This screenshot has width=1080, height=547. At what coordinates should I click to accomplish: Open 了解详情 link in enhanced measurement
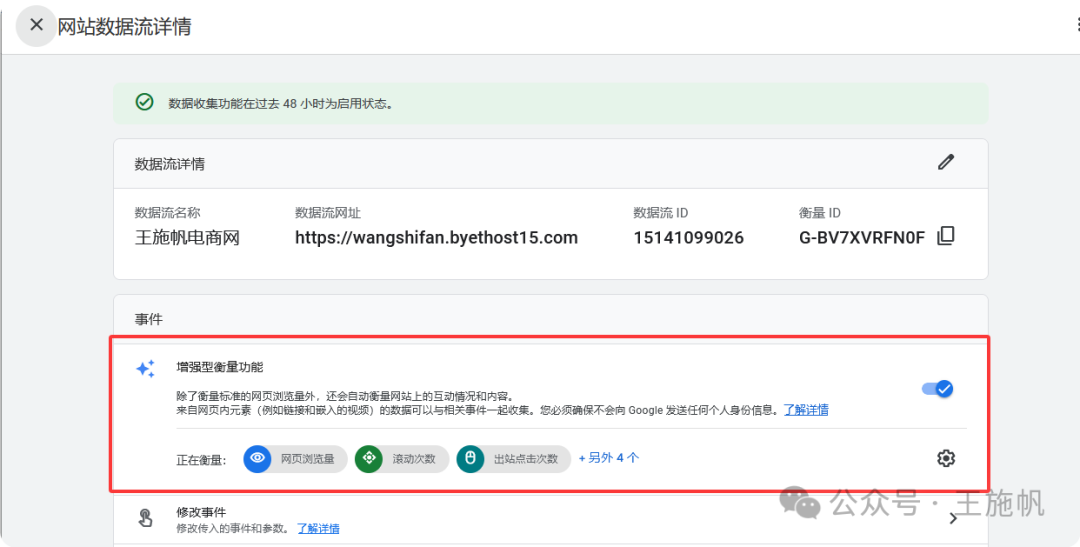pos(806,410)
